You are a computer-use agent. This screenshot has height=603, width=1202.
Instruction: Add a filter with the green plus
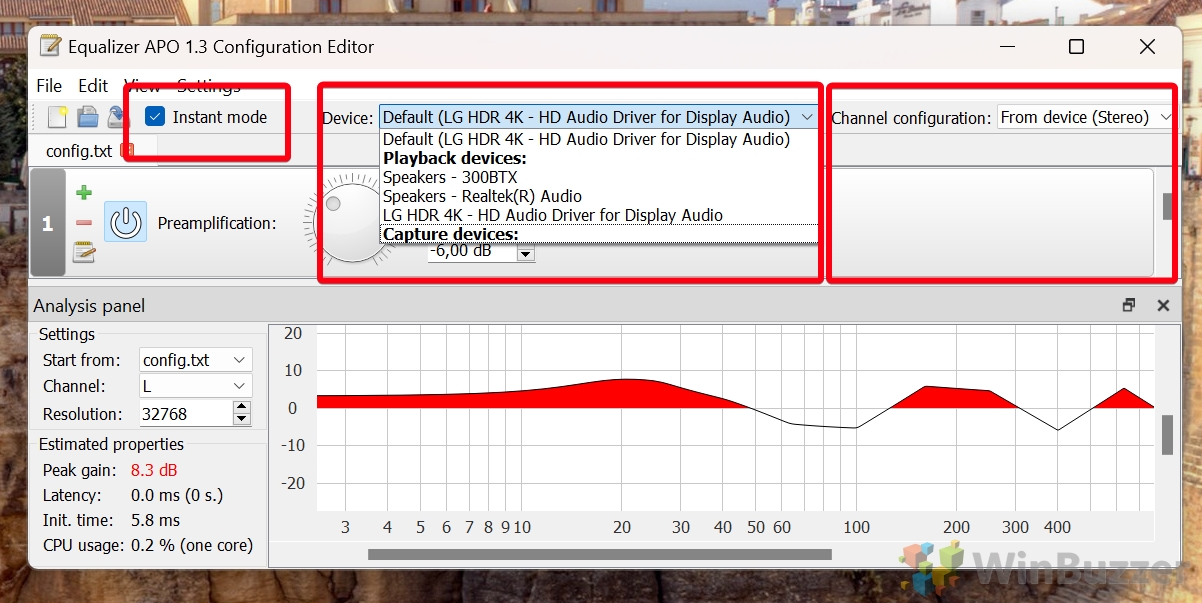pyautogui.click(x=84, y=193)
